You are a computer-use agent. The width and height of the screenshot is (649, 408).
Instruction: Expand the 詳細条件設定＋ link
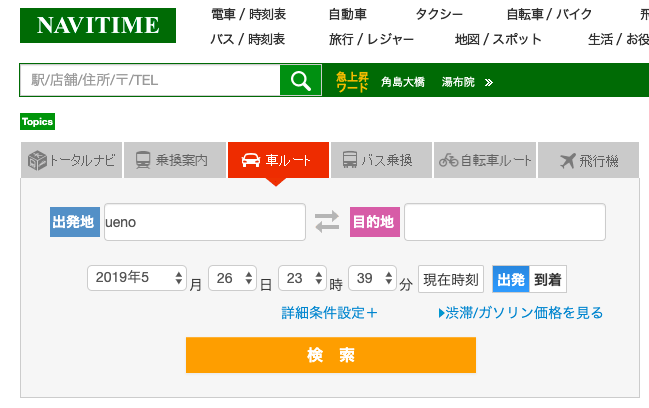(x=330, y=313)
